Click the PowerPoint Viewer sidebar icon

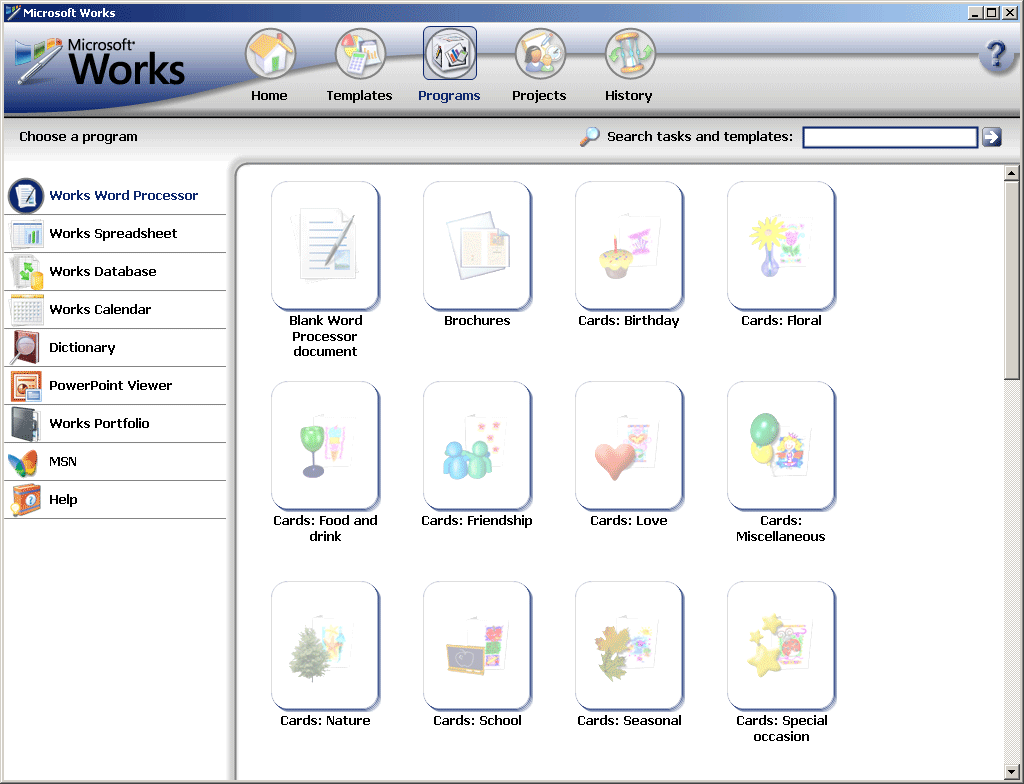[x=26, y=385]
